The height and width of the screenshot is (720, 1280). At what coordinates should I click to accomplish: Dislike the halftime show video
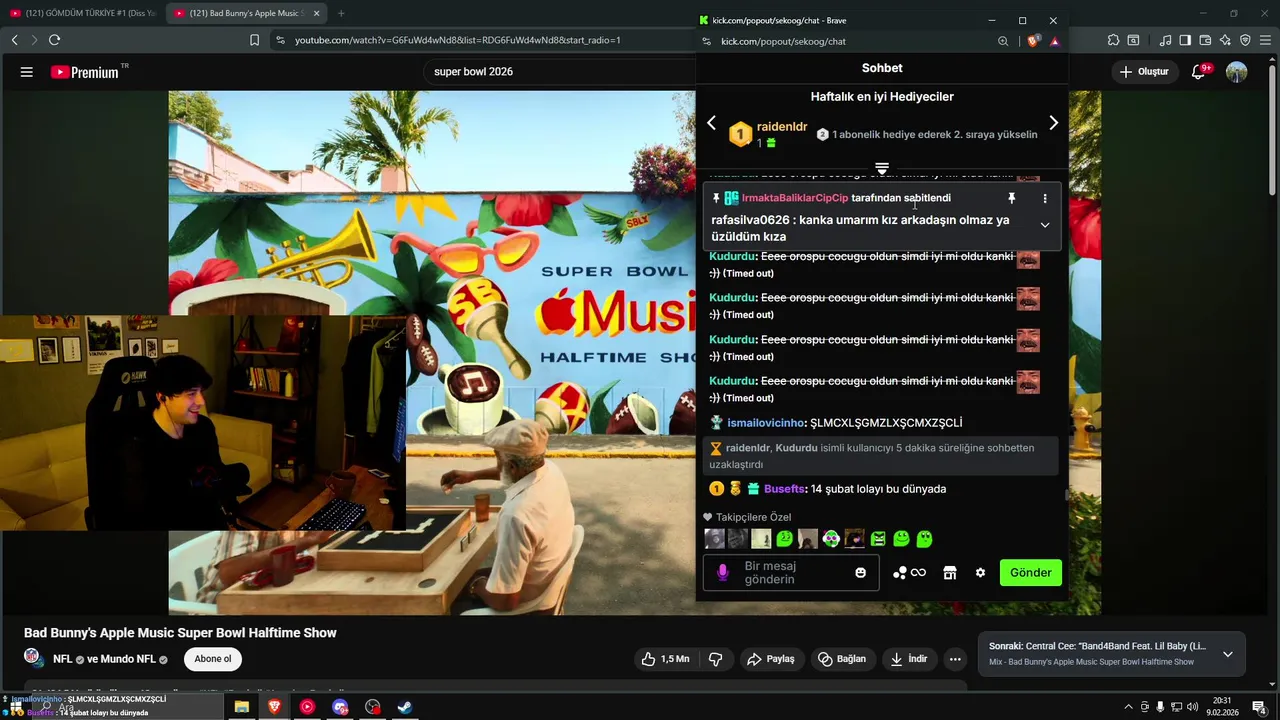point(716,659)
